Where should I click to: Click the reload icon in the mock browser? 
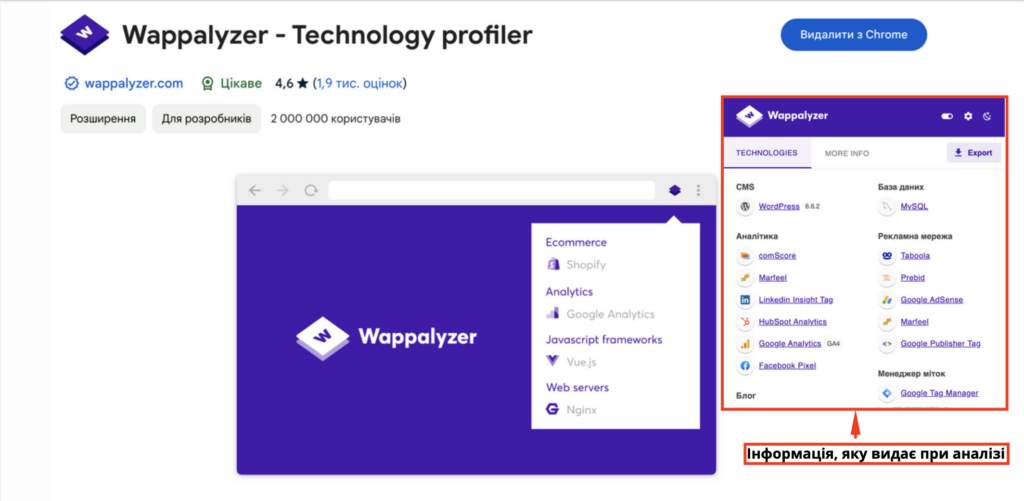[x=311, y=190]
